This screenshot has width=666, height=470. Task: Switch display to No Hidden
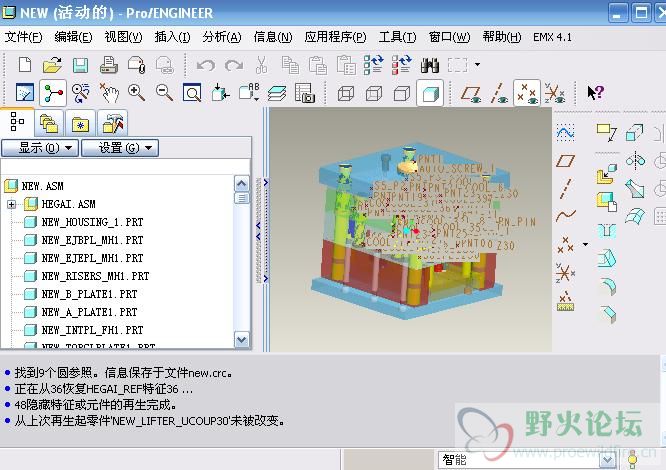point(402,93)
